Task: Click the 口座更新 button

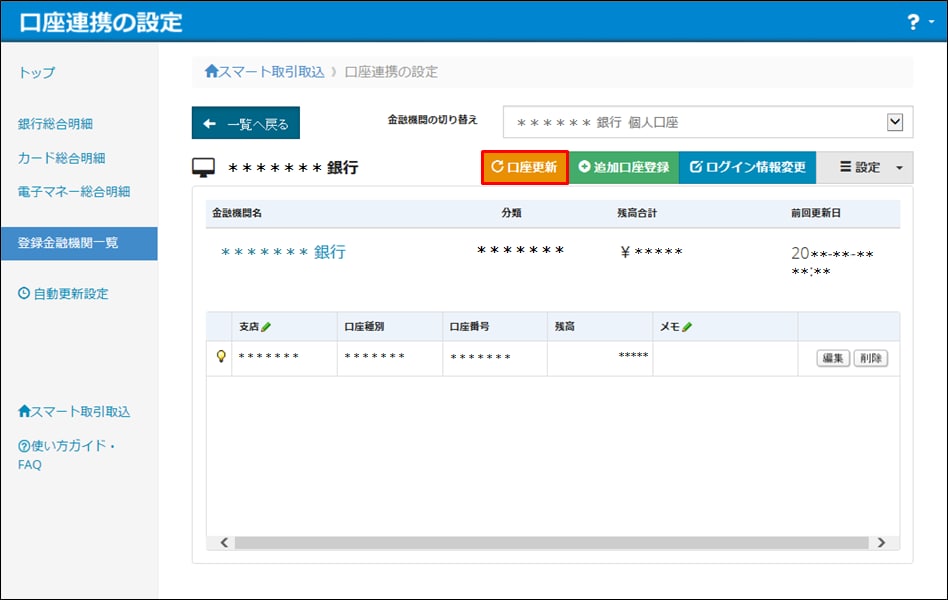Action: point(525,168)
